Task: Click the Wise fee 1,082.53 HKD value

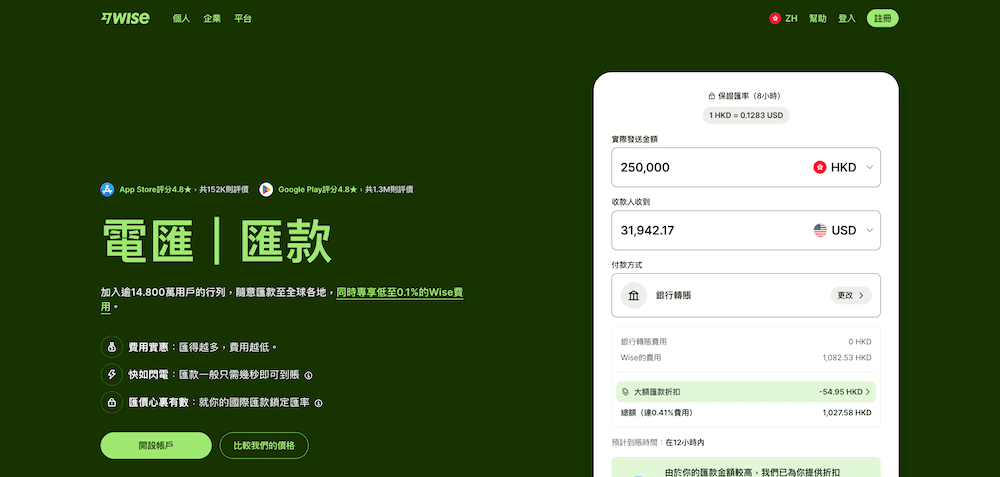Action: pyautogui.click(x=847, y=358)
